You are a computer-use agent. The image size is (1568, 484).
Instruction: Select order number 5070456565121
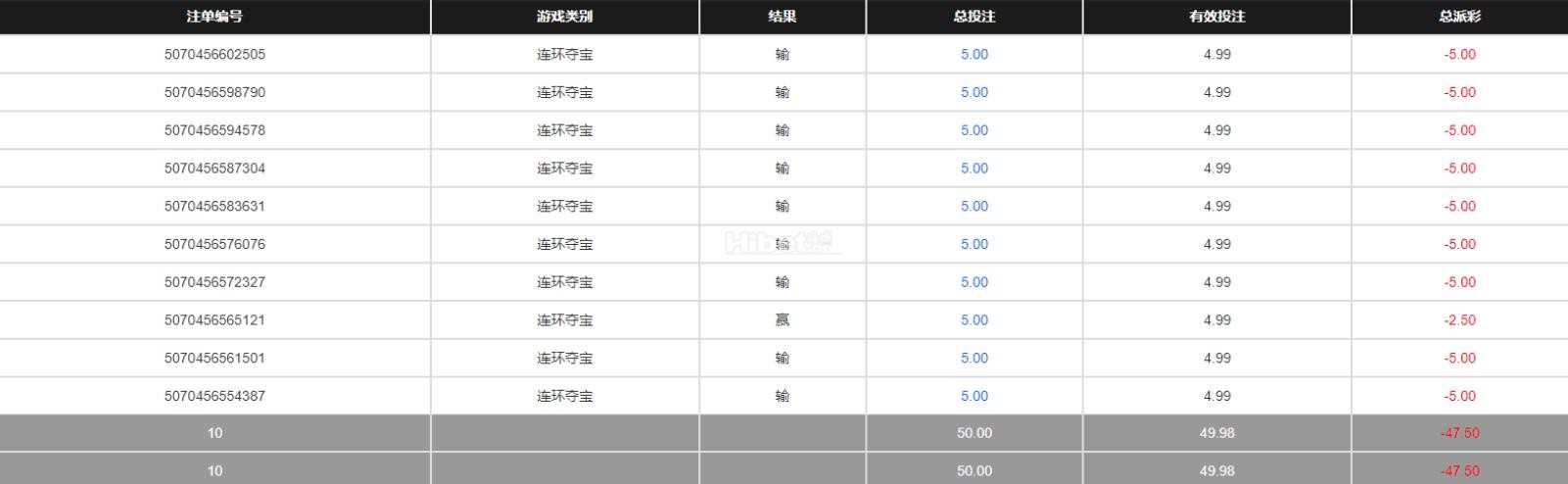pyautogui.click(x=214, y=320)
